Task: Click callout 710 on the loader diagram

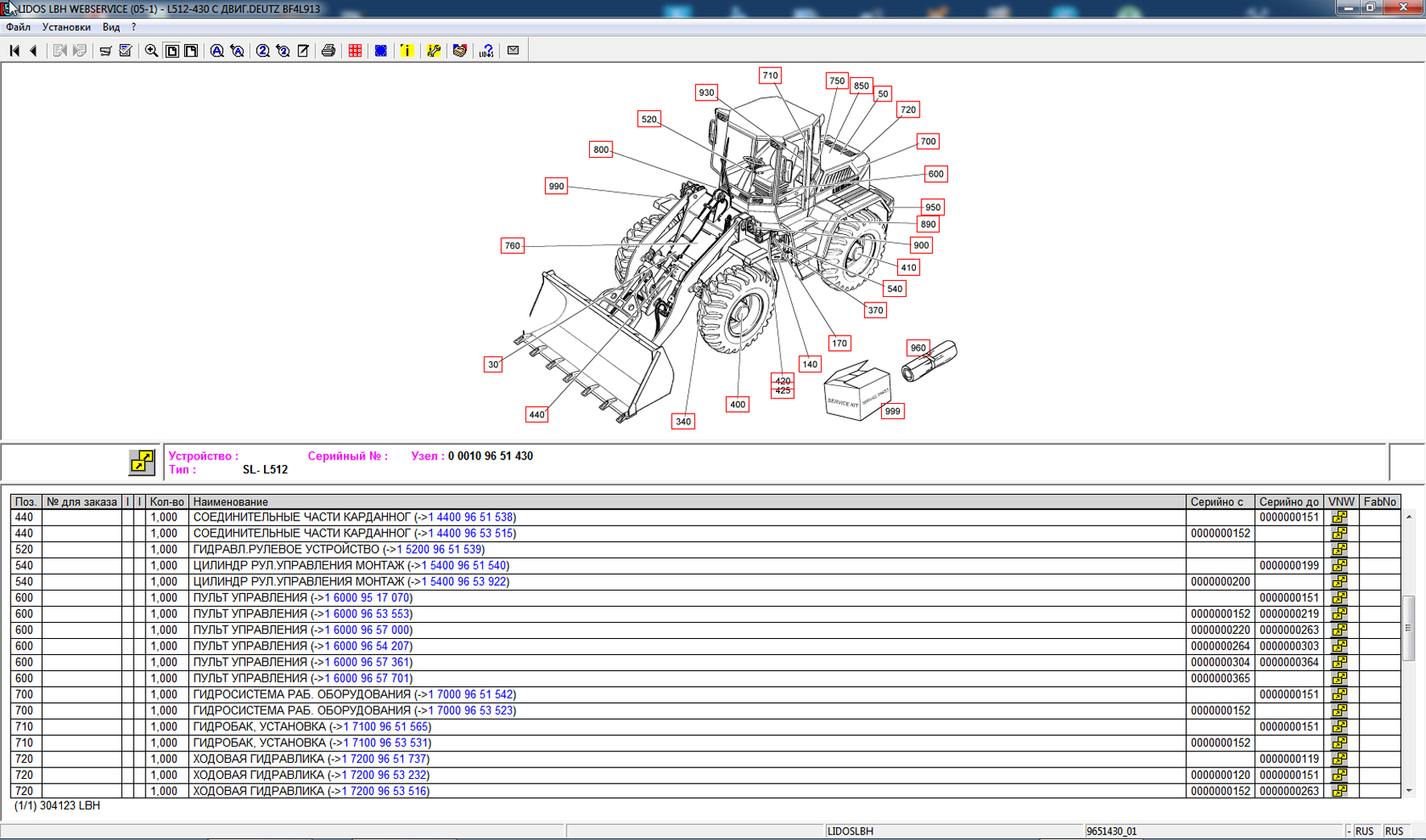Action: [x=770, y=76]
